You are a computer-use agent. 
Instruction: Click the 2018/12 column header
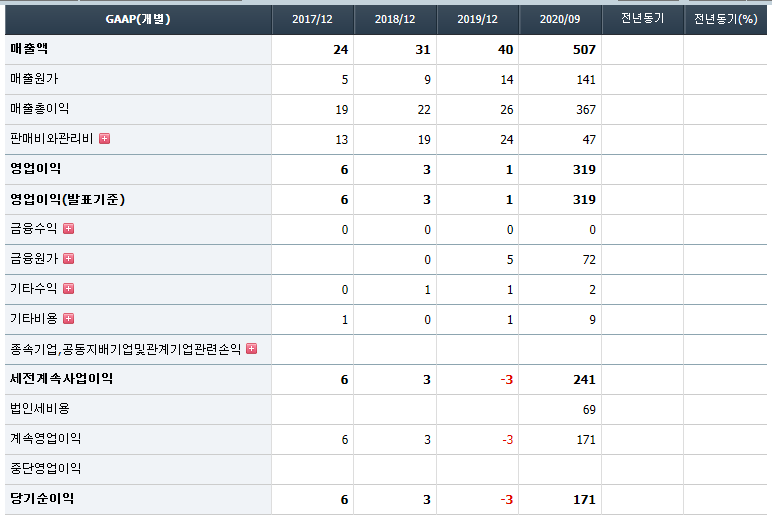(x=395, y=20)
